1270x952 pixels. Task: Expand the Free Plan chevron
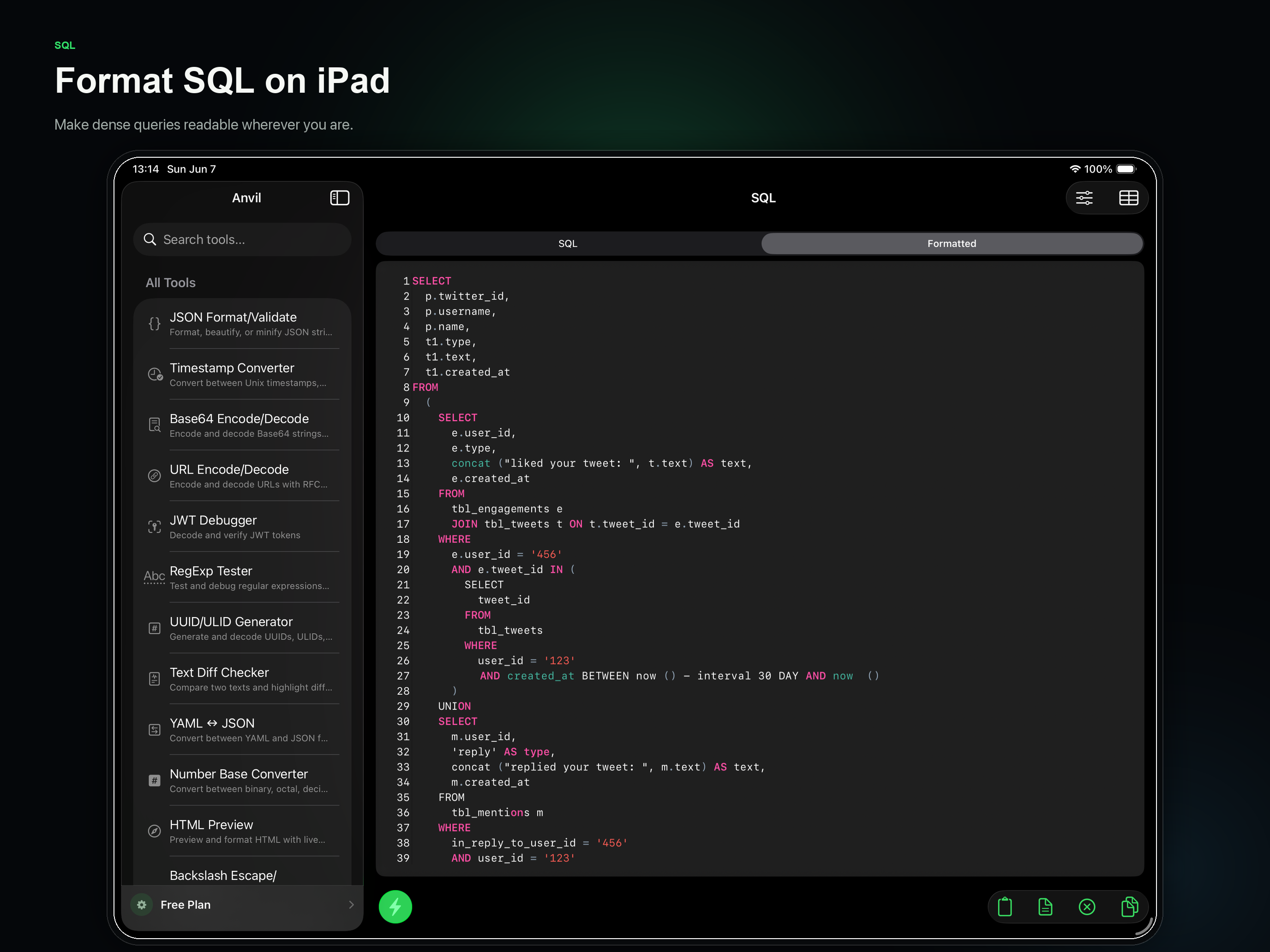[x=351, y=904]
